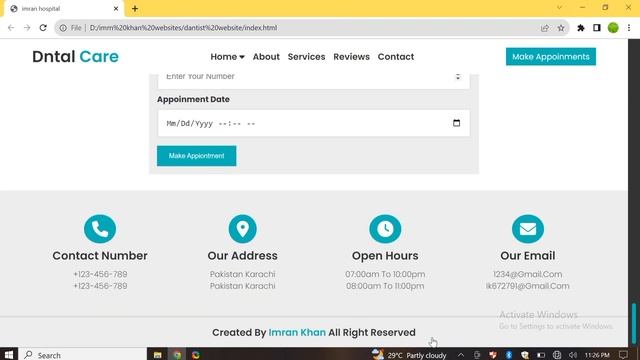
Task: Open the Windows Start menu
Action: (9, 355)
